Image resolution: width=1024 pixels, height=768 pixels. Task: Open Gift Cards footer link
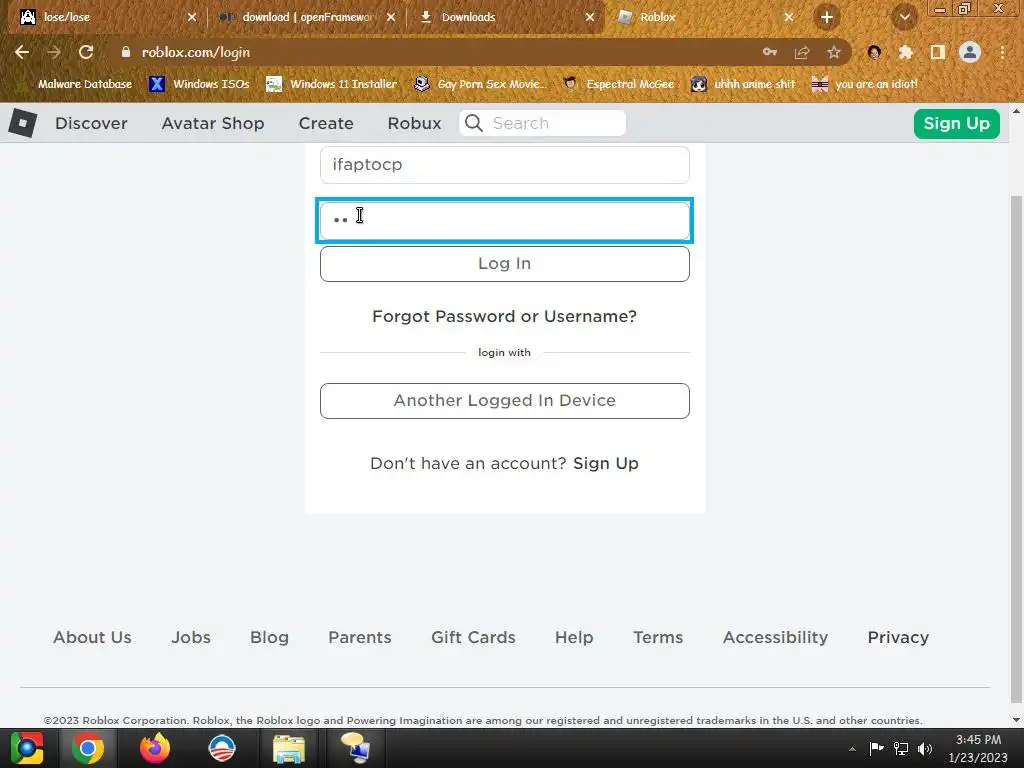pos(473,637)
